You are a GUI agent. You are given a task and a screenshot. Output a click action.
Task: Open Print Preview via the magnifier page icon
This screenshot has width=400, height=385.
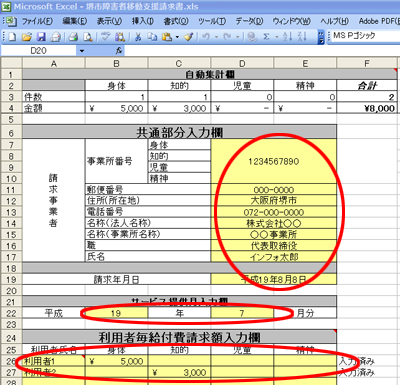pos(88,37)
